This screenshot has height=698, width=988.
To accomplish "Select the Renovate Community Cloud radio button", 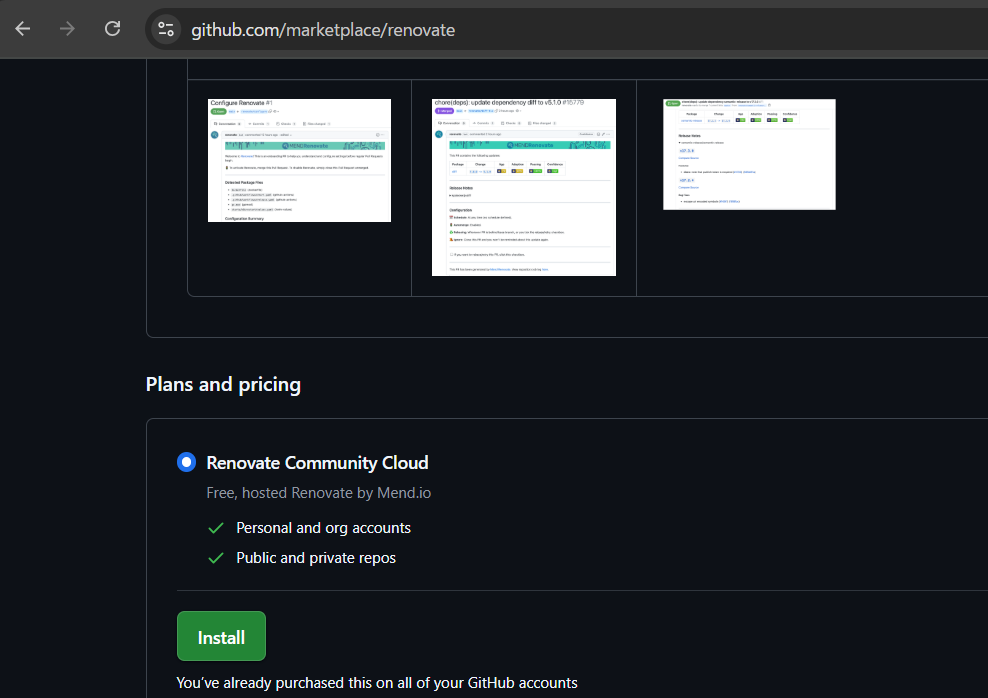I will point(187,462).
